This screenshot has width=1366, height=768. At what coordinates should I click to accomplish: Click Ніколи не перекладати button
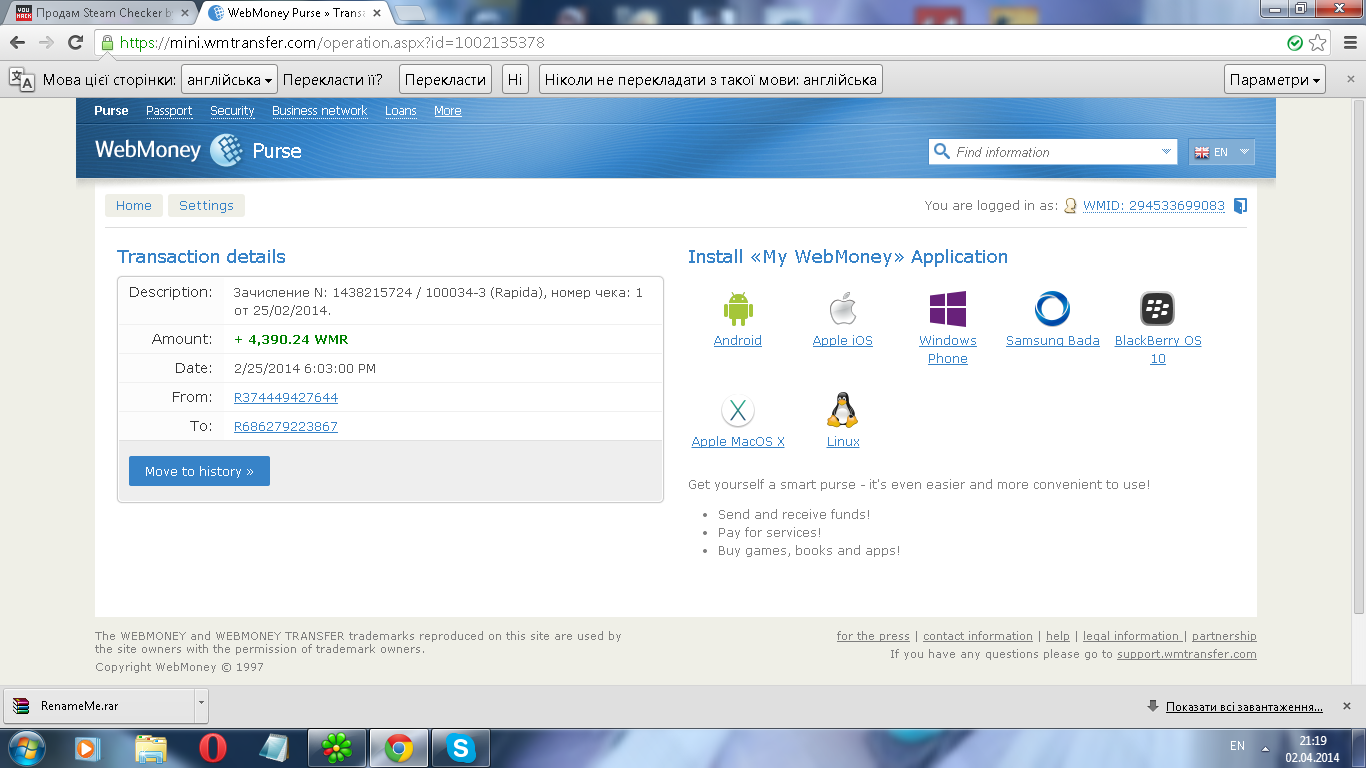coord(711,80)
